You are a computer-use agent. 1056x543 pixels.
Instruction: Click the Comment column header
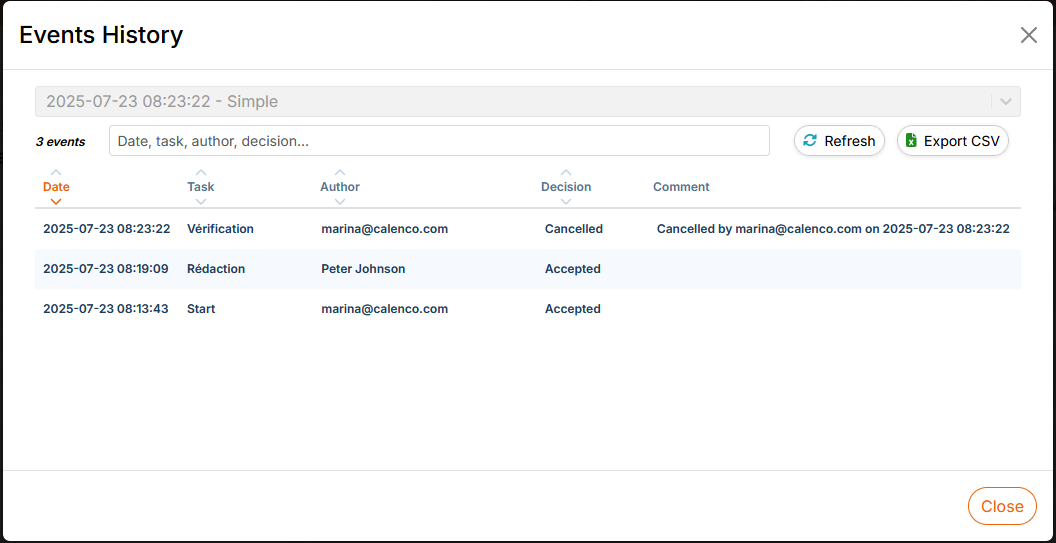point(681,187)
